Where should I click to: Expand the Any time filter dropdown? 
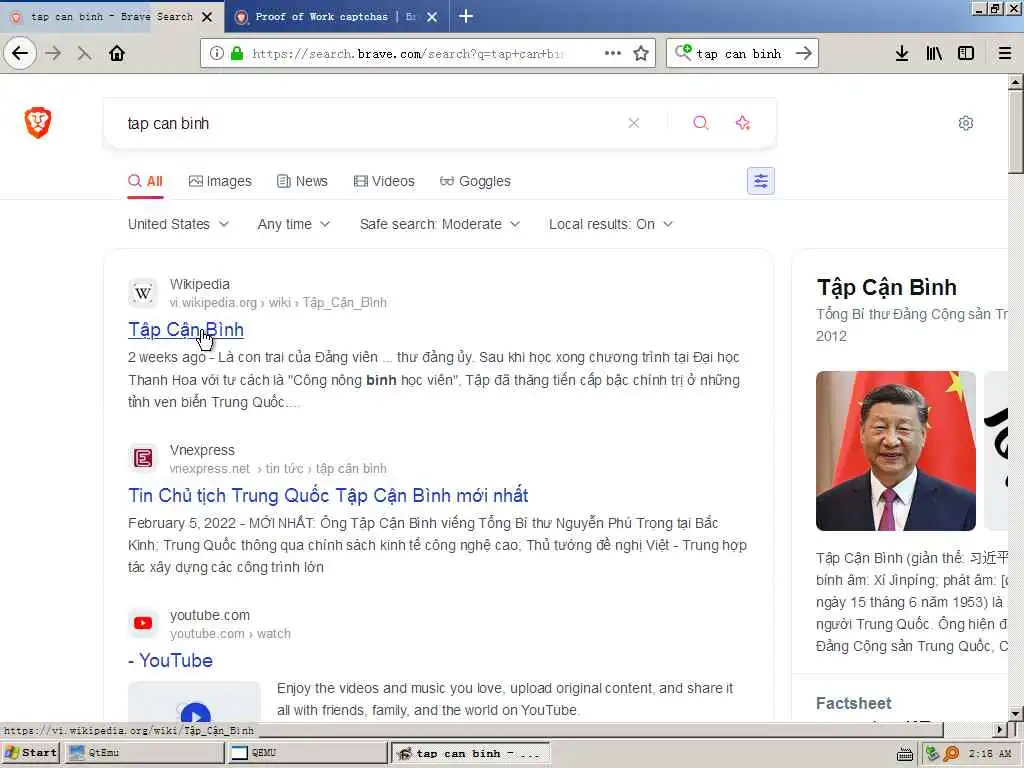[294, 224]
